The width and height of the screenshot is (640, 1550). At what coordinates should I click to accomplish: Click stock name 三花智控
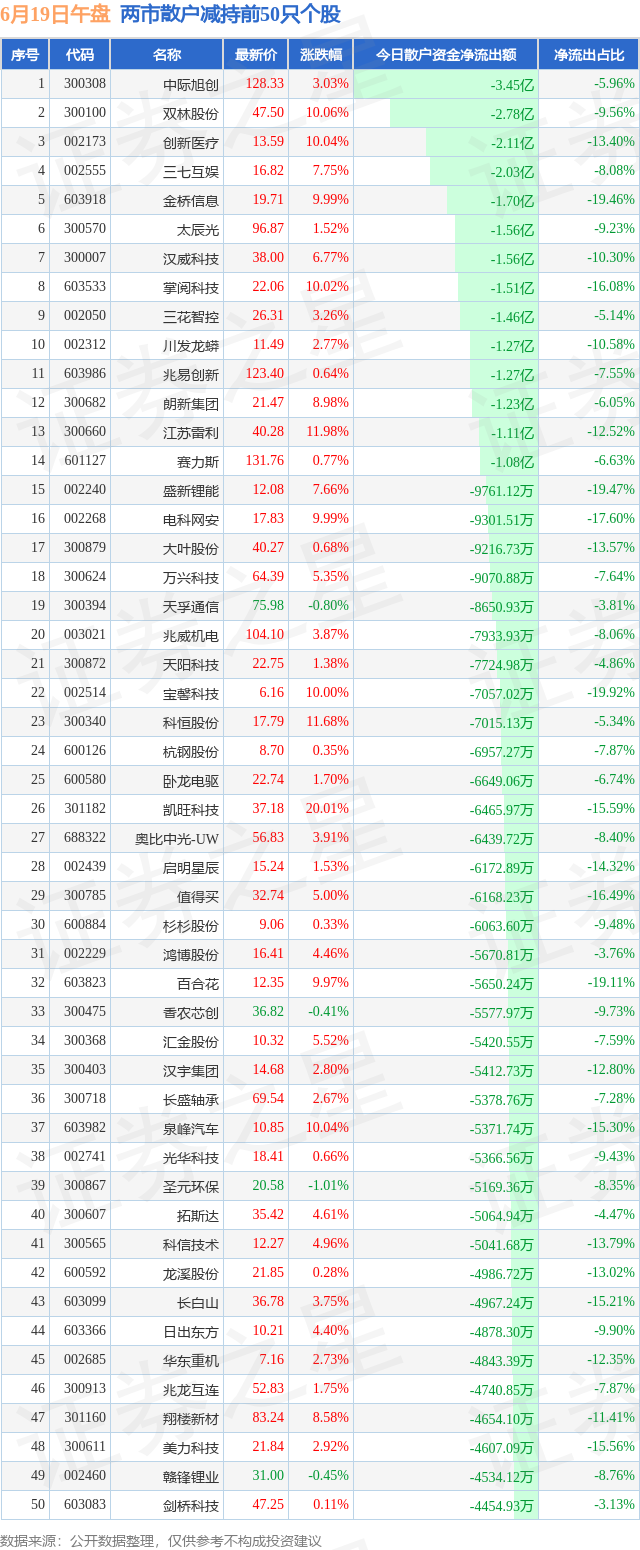(191, 316)
